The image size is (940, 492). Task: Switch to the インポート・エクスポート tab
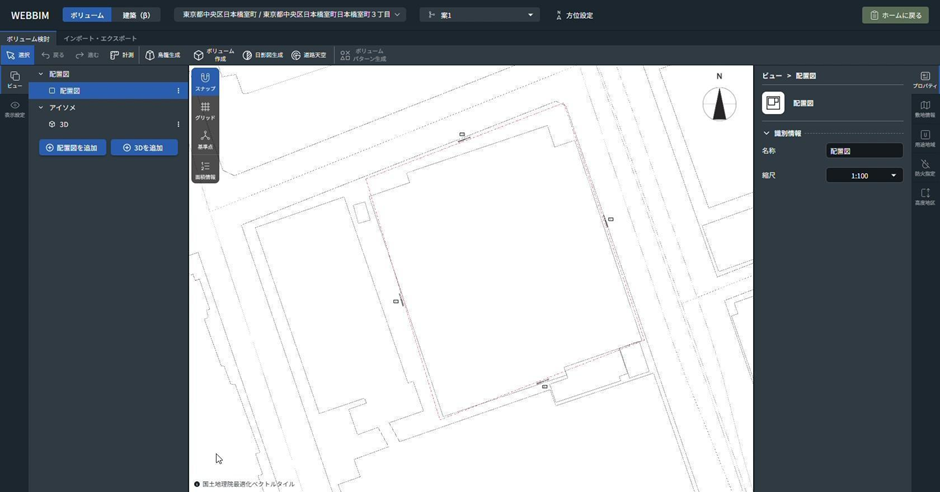pos(100,39)
